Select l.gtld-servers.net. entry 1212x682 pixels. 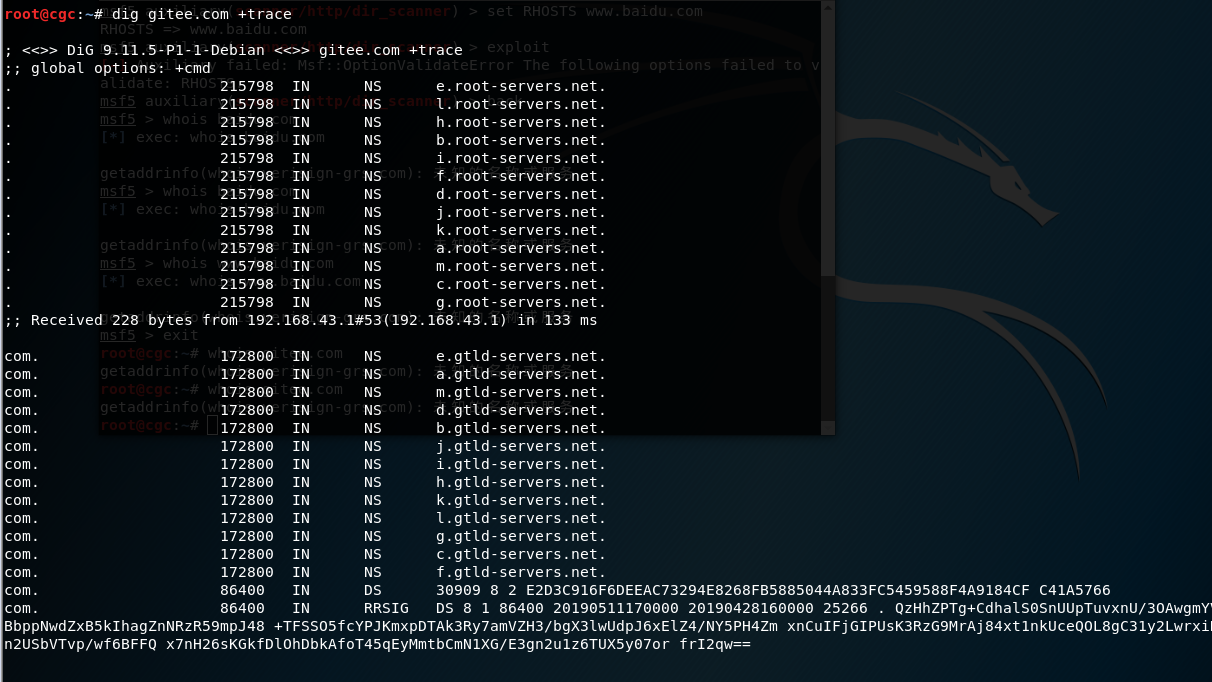(x=521, y=518)
